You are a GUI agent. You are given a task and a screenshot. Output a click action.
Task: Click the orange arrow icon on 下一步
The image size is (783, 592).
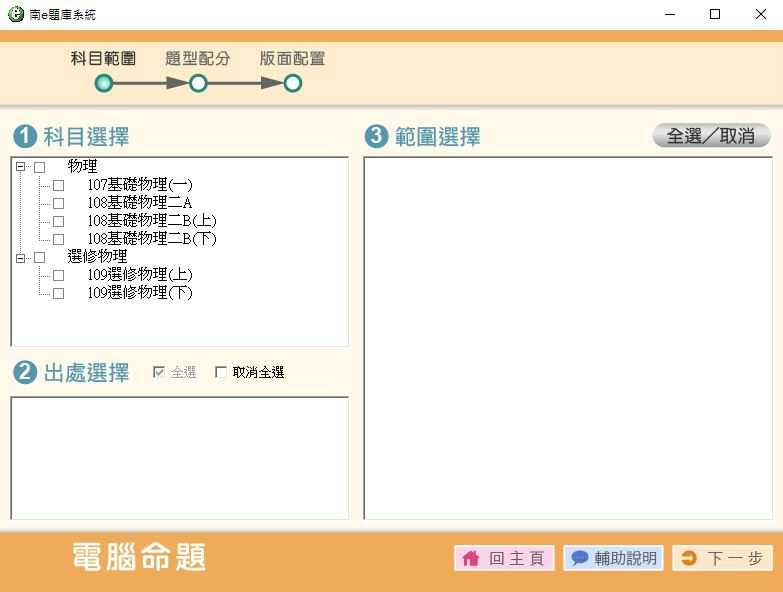[689, 558]
